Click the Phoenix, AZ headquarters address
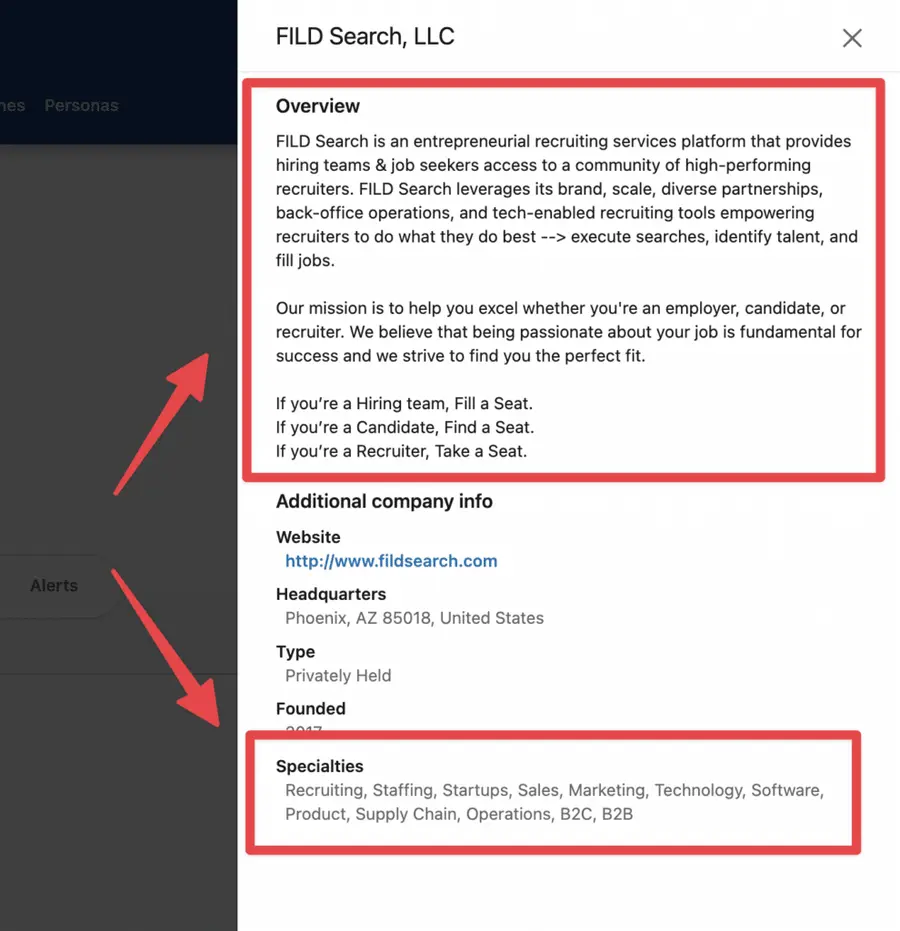900x931 pixels. pyautogui.click(x=414, y=618)
